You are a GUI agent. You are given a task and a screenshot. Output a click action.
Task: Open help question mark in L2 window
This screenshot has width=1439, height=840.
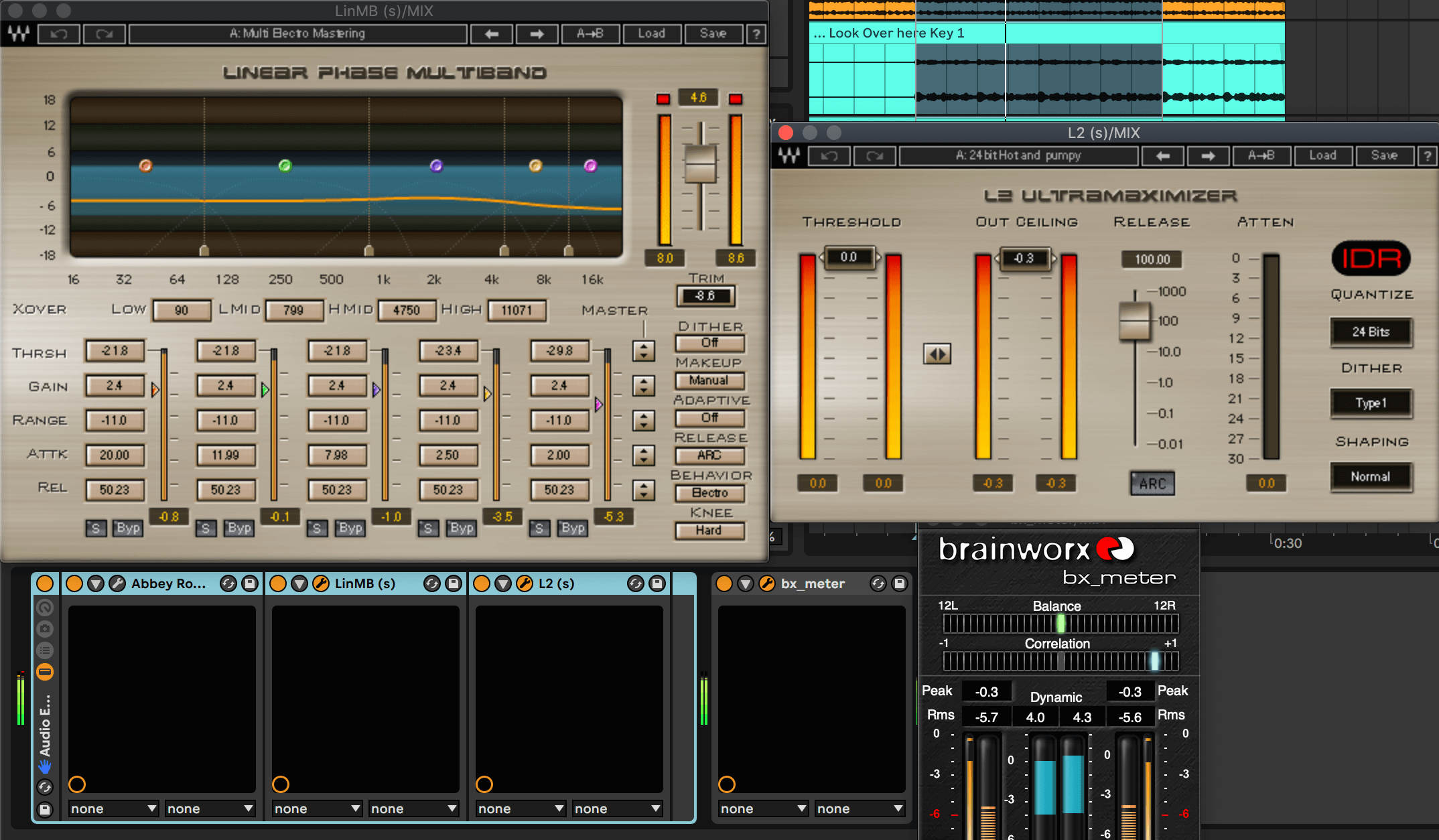(1427, 156)
